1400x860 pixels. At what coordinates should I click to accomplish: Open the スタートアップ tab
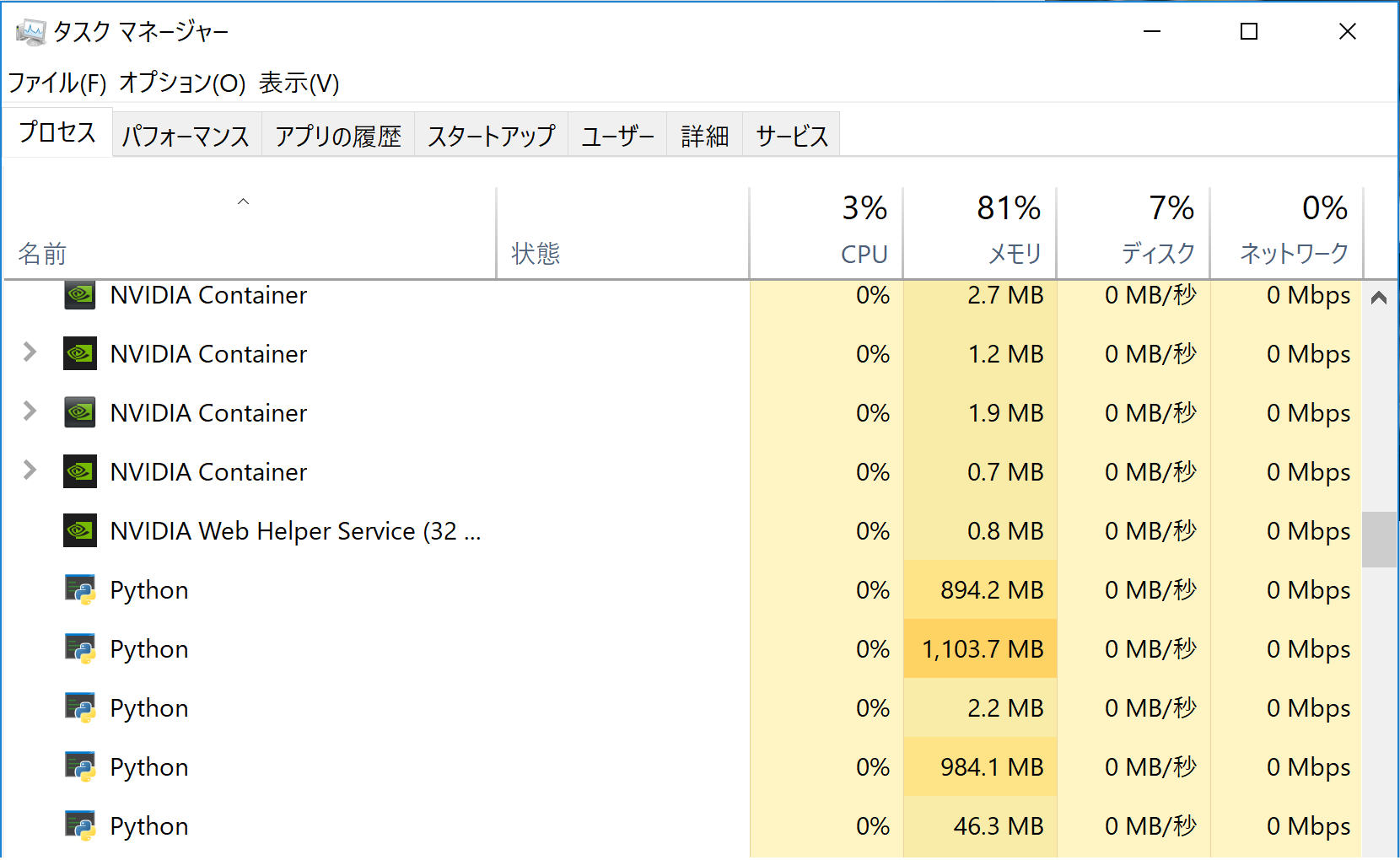pos(491,133)
